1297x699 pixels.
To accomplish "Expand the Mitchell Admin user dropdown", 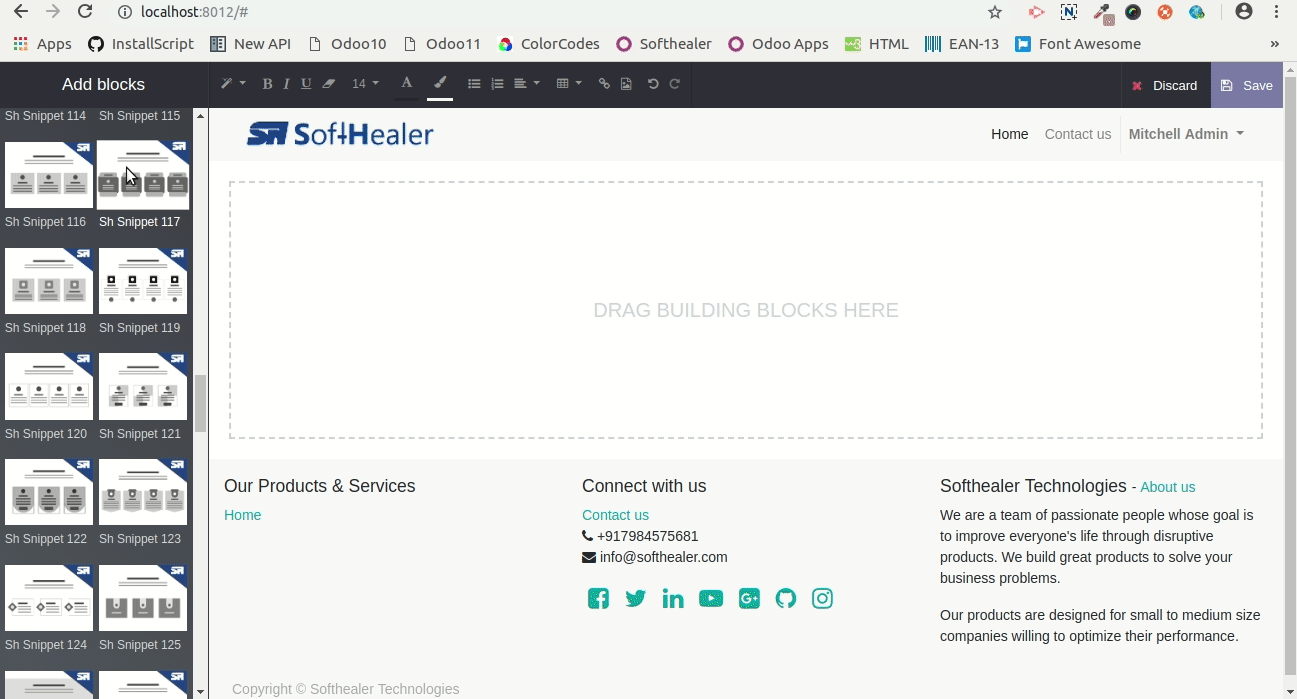I will 1186,134.
